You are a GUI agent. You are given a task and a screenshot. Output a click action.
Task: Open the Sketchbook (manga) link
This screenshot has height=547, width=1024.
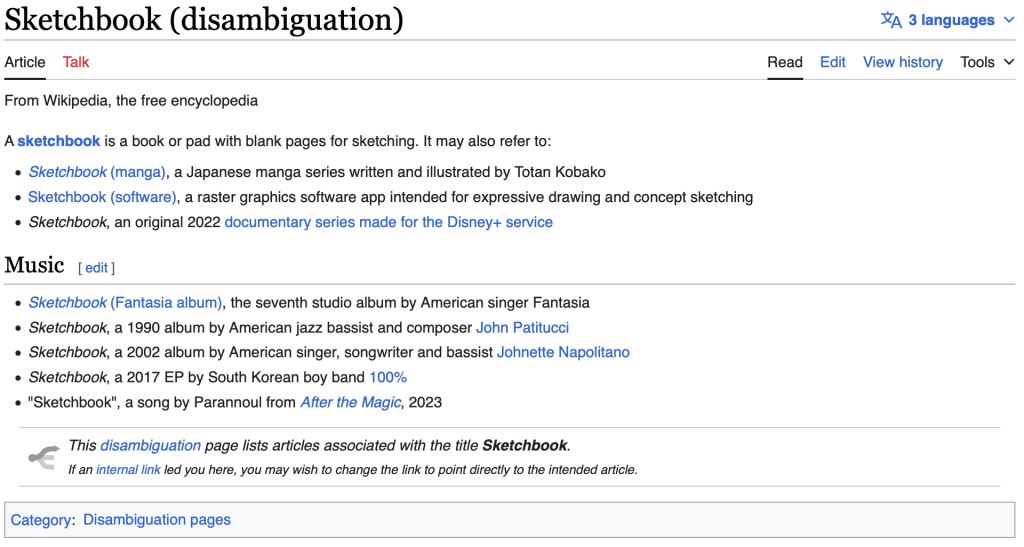tap(96, 172)
